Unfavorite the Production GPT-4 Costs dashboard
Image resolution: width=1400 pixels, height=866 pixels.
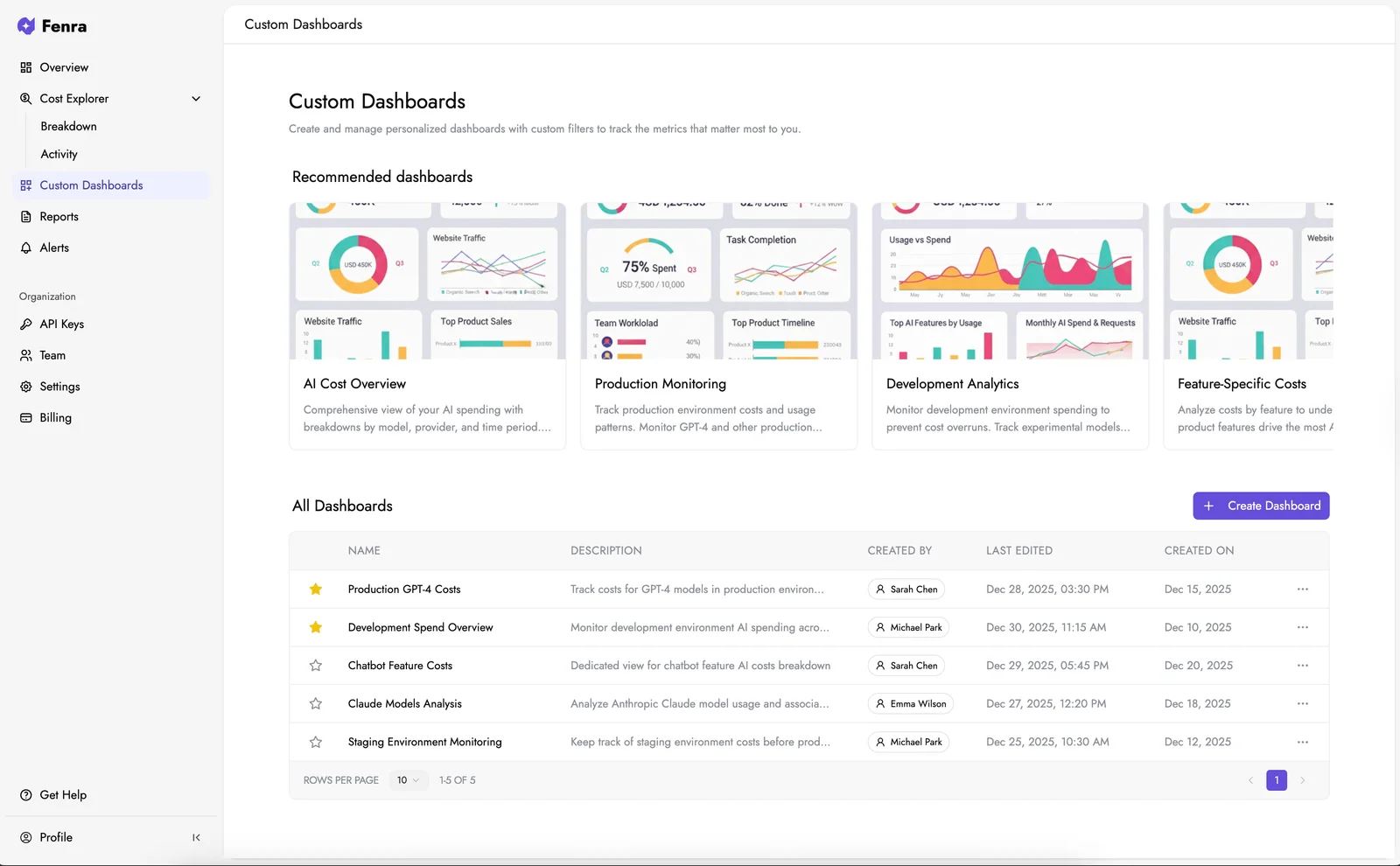point(315,589)
